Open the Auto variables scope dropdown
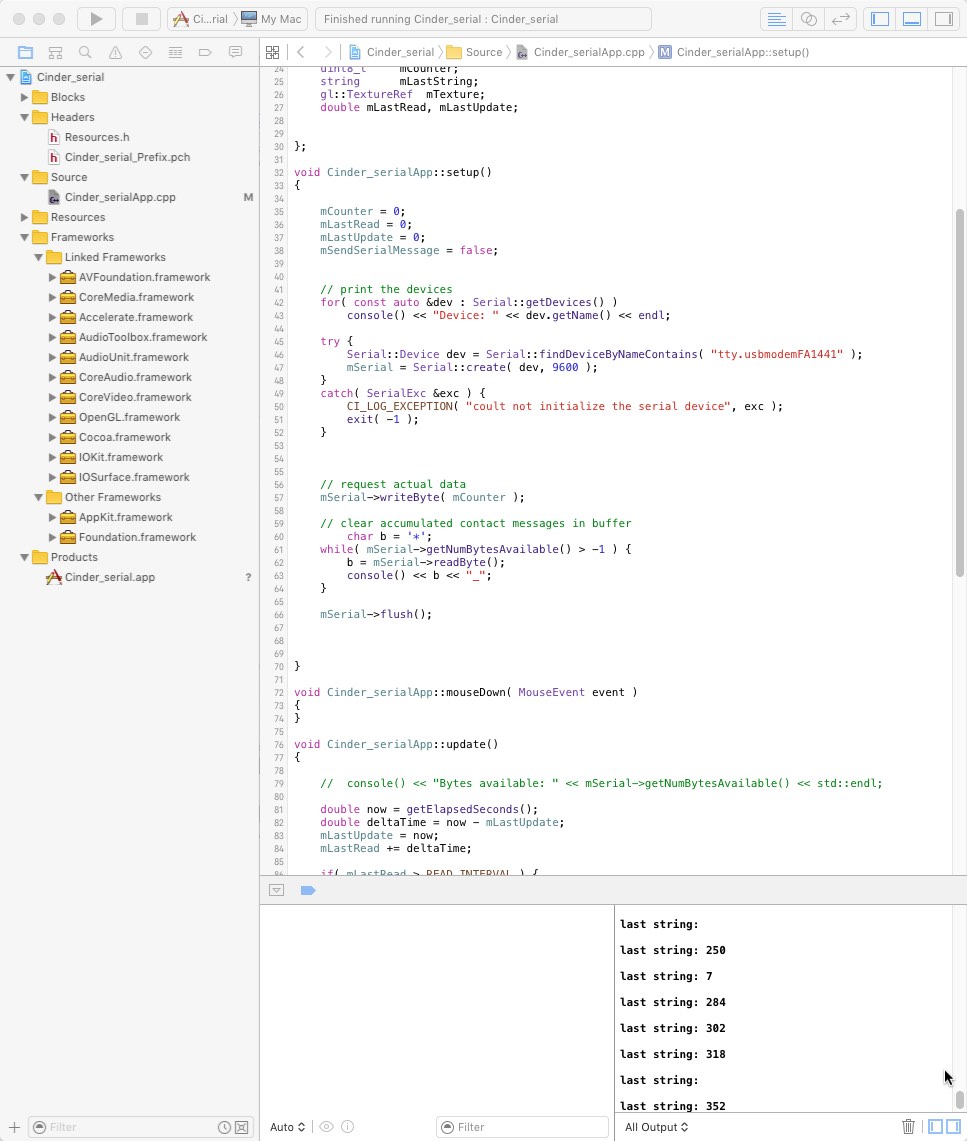This screenshot has height=1141, width=967. click(287, 1126)
